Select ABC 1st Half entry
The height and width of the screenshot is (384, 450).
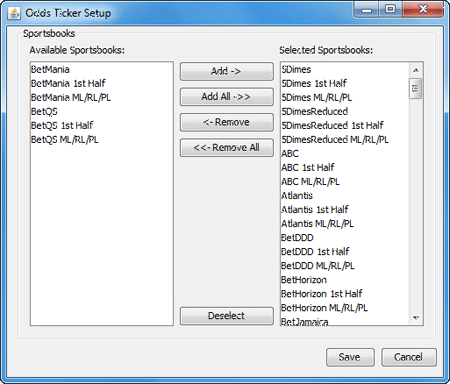(x=345, y=167)
